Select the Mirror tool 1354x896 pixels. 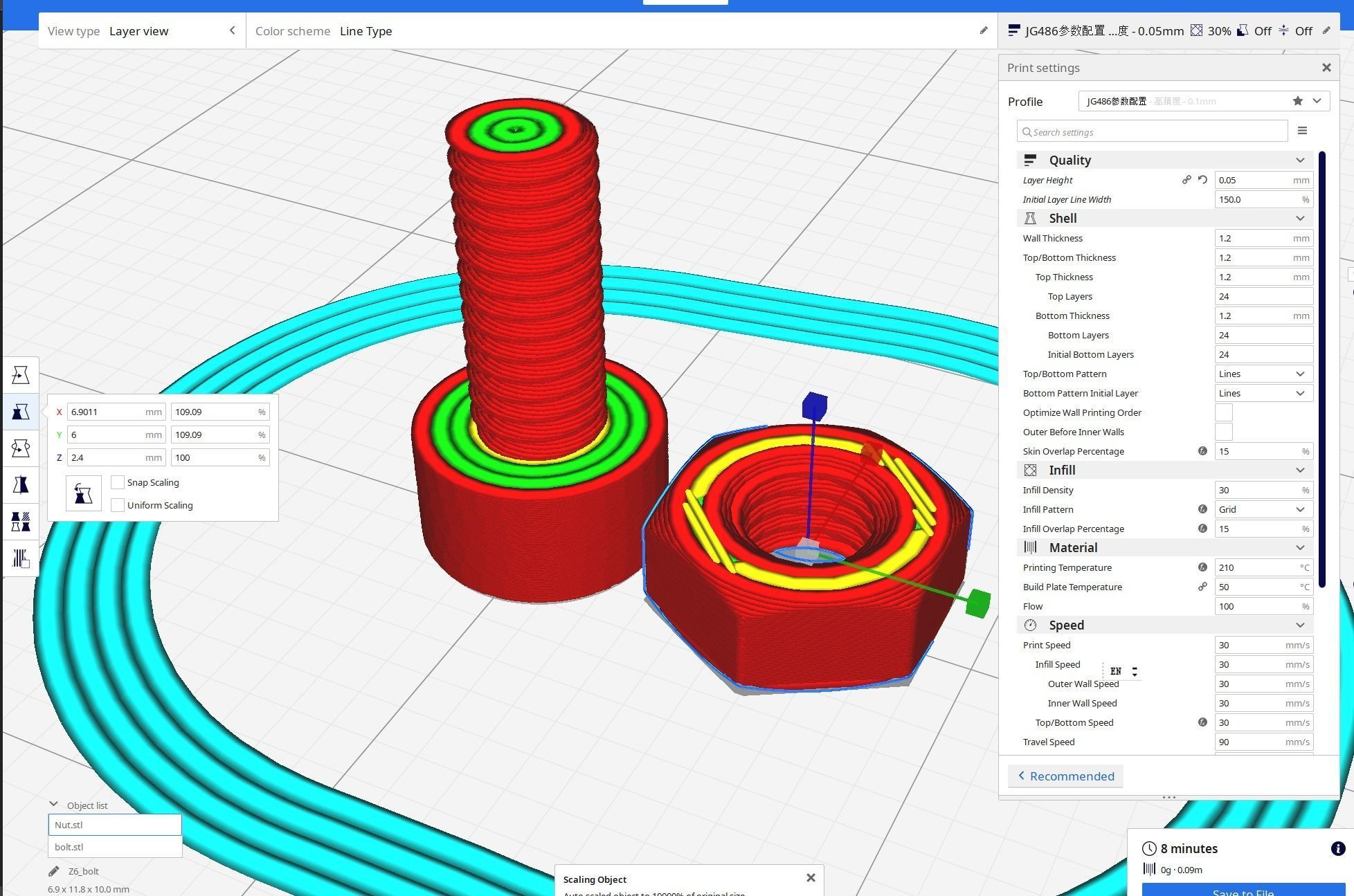point(21,485)
